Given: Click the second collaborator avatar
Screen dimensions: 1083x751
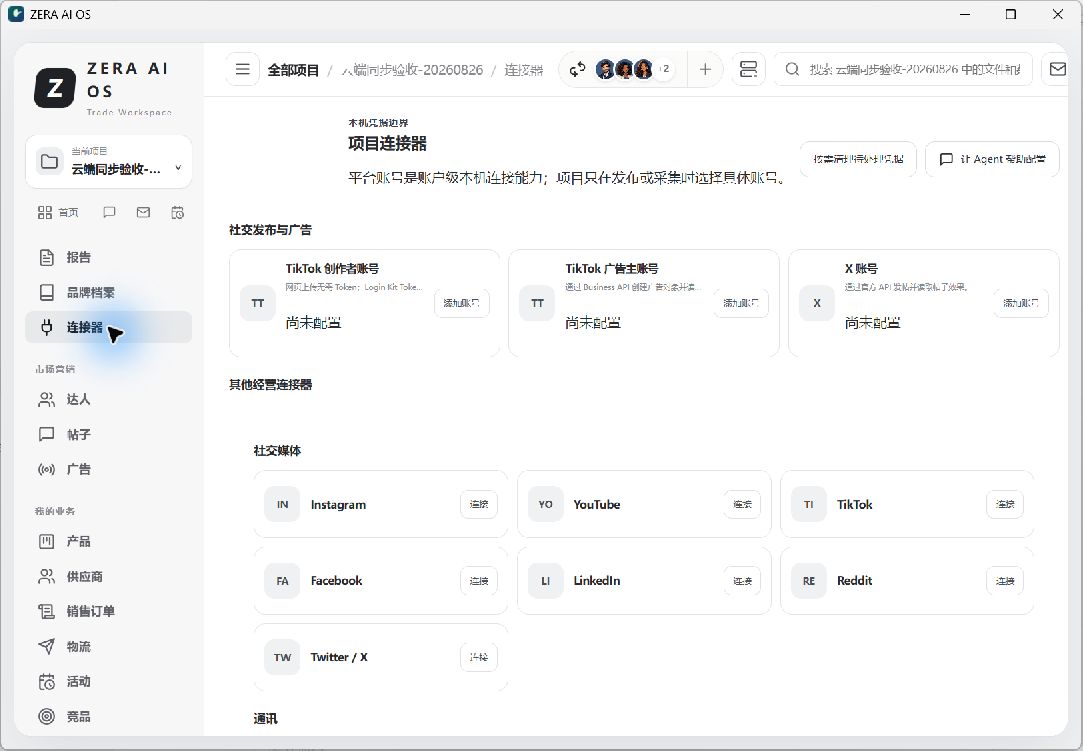Looking at the screenshot, I should click(624, 69).
